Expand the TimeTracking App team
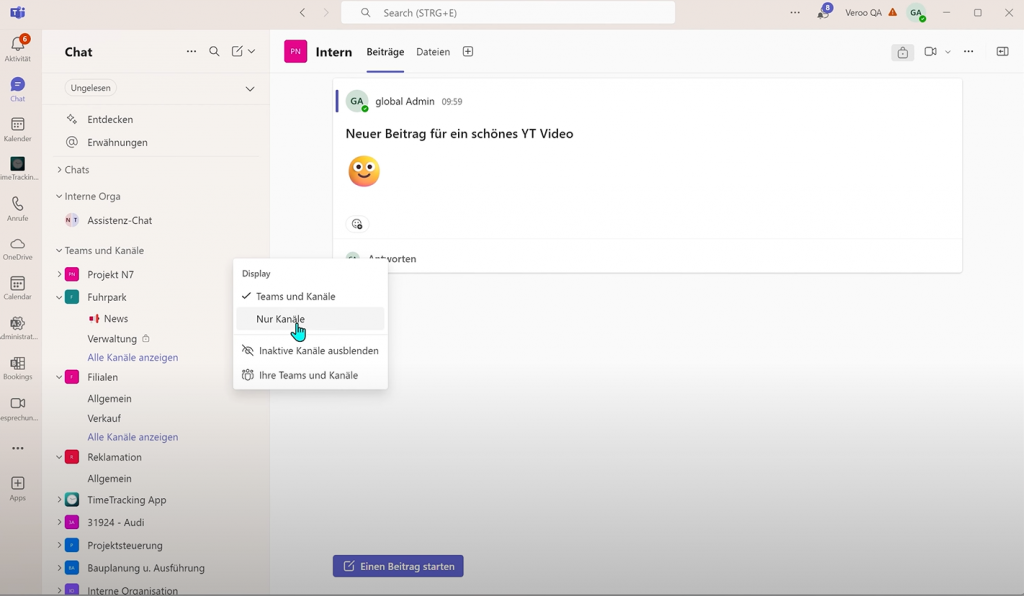This screenshot has width=1024, height=596. pyautogui.click(x=59, y=500)
